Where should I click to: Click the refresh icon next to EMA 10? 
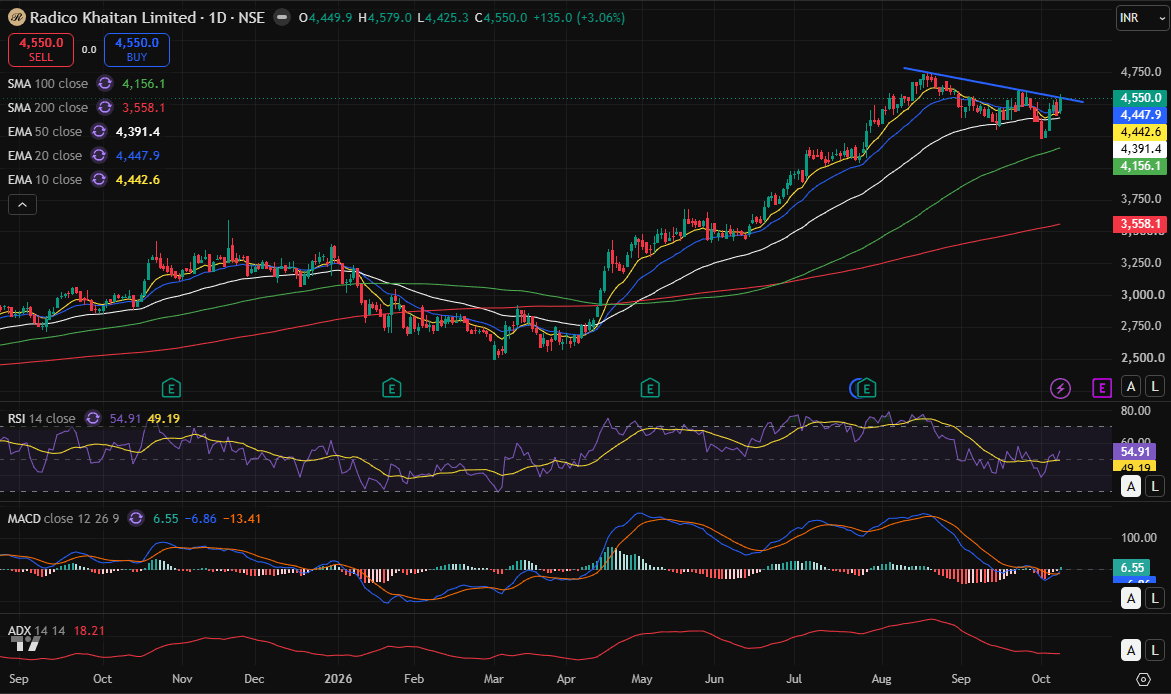(99, 179)
